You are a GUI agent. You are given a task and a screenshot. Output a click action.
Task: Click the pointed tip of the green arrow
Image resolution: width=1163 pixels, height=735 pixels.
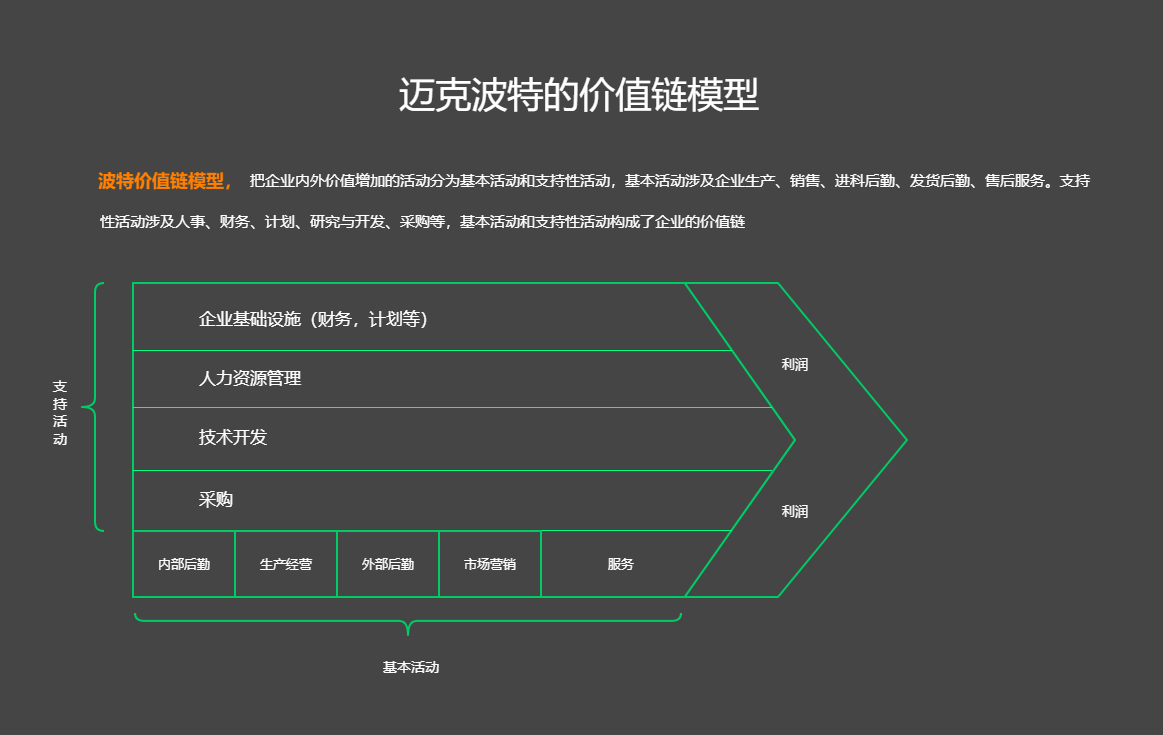click(x=903, y=440)
